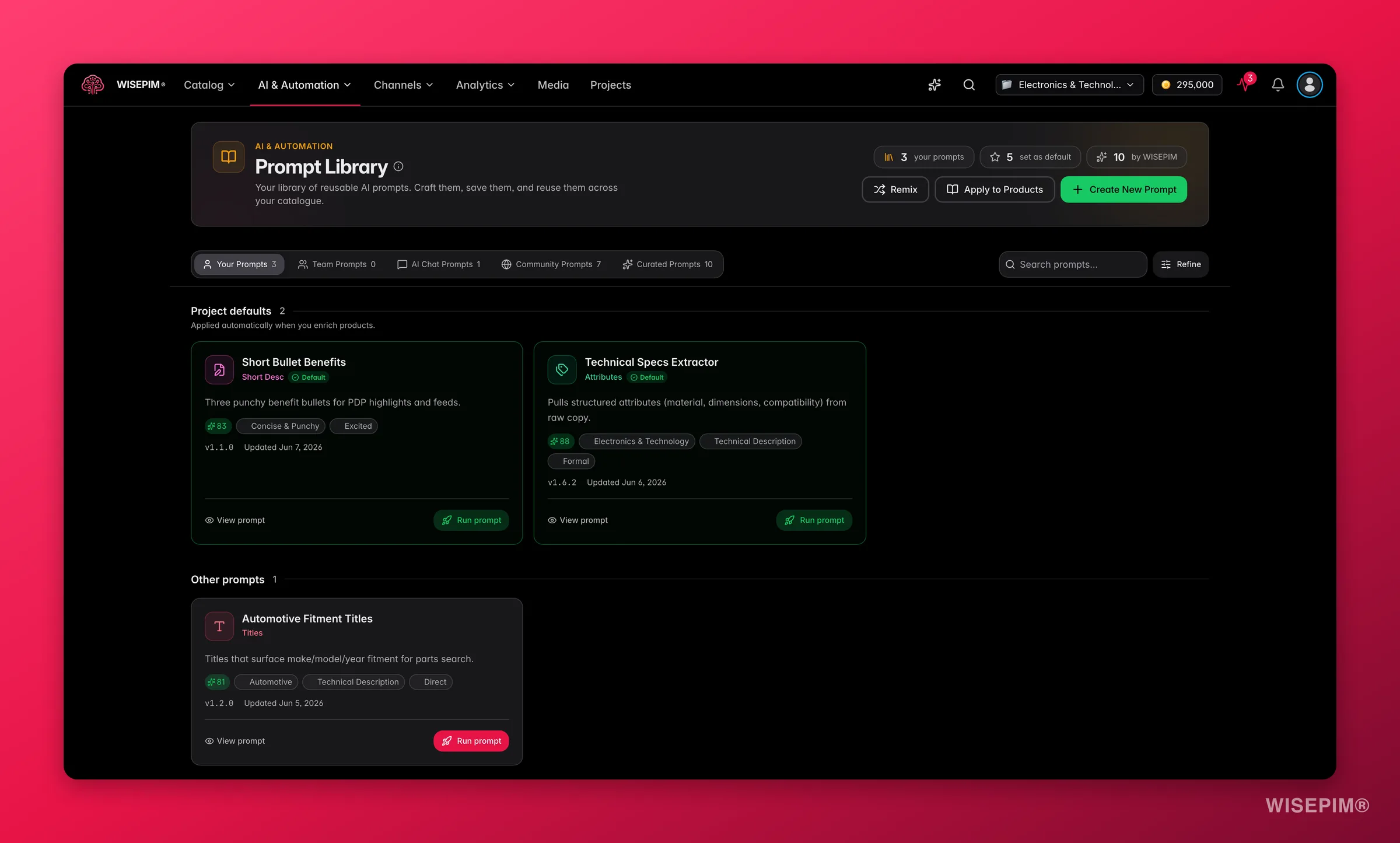
Task: Click the 10 by WISEPIM stat chip
Action: coord(1137,157)
